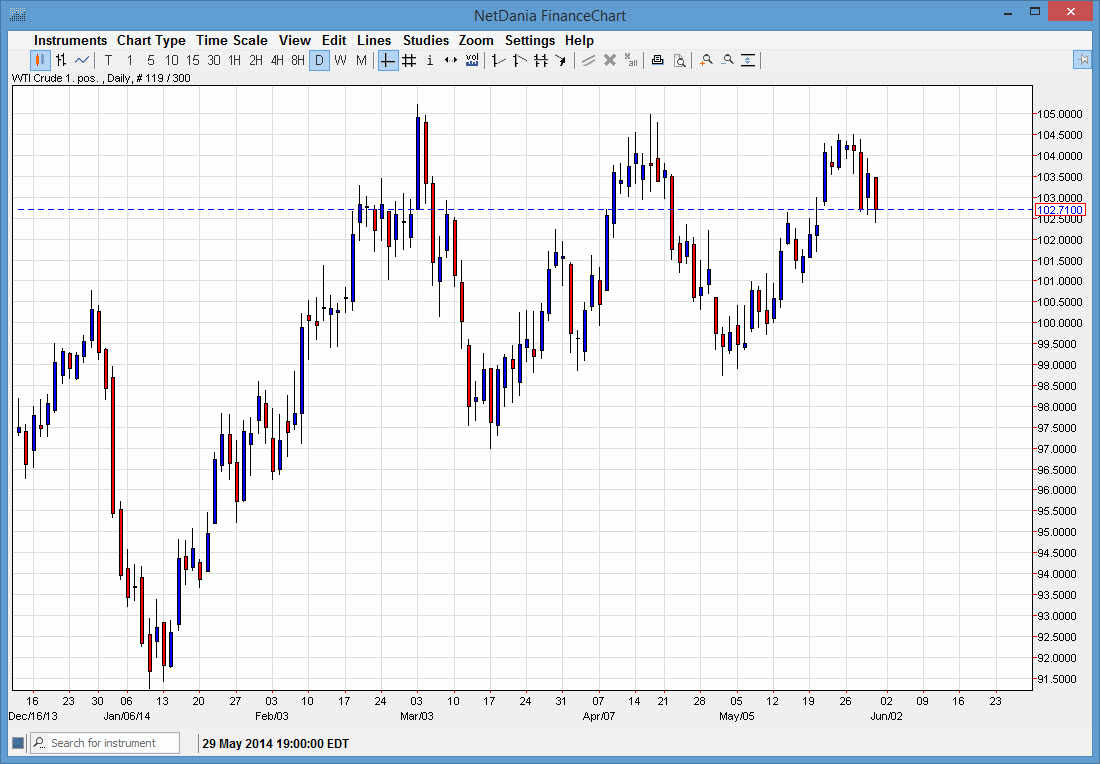Switch to the line chart icon
The width and height of the screenshot is (1100, 764).
pos(82,60)
